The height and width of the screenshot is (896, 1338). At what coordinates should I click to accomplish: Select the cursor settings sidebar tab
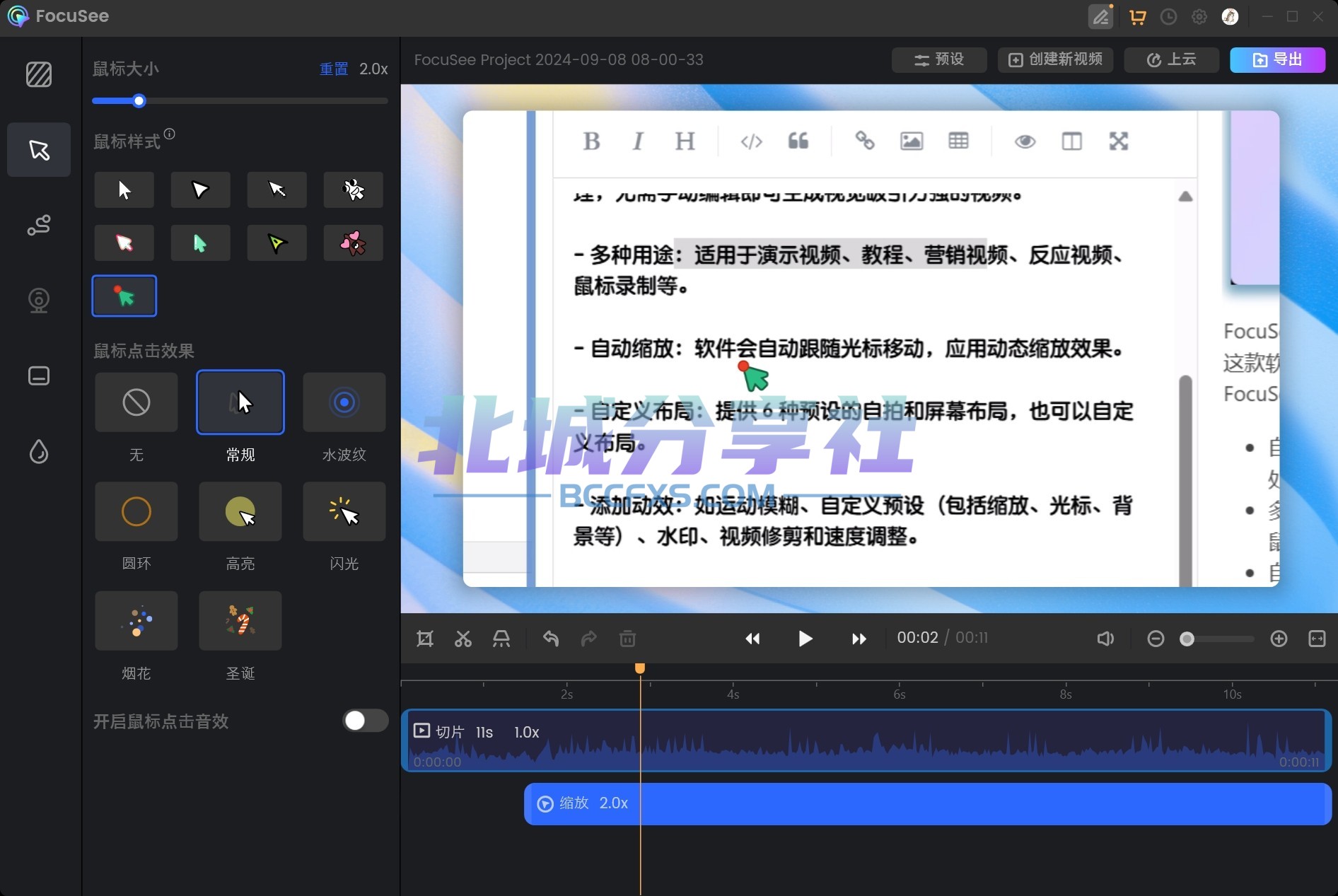point(39,150)
